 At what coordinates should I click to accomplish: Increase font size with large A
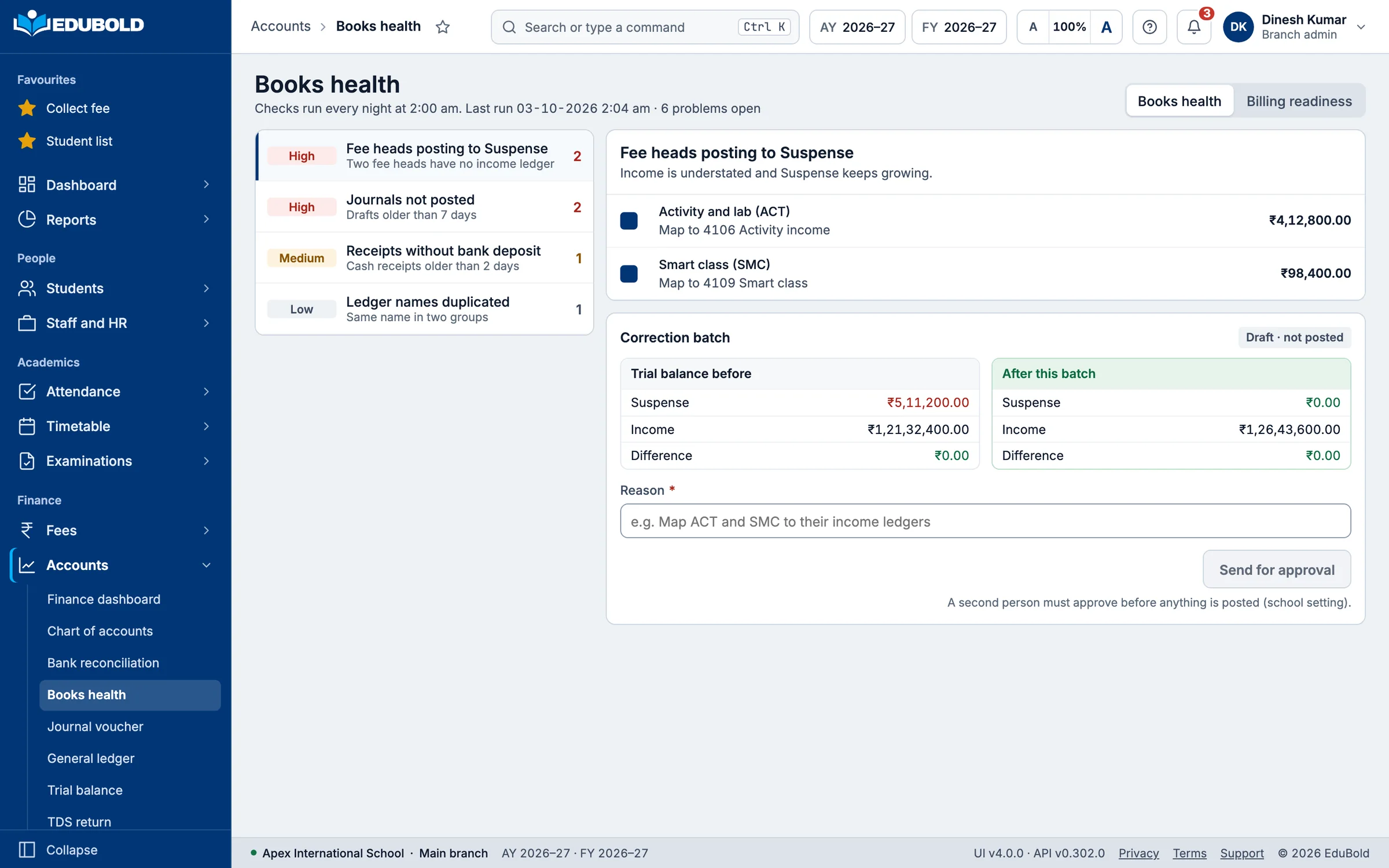(1106, 27)
